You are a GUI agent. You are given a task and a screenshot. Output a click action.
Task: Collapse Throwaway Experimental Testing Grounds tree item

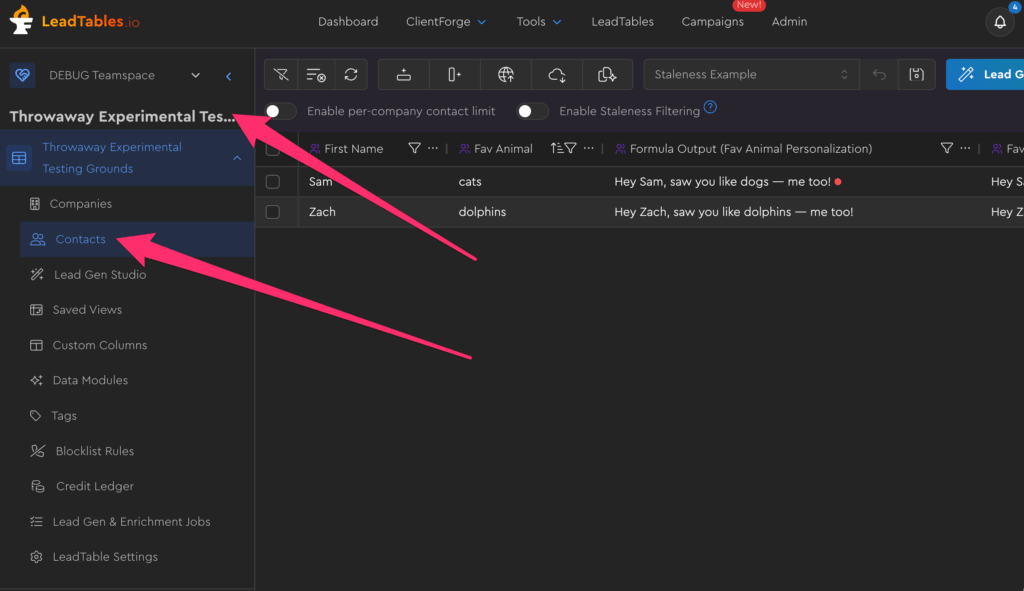point(237,158)
